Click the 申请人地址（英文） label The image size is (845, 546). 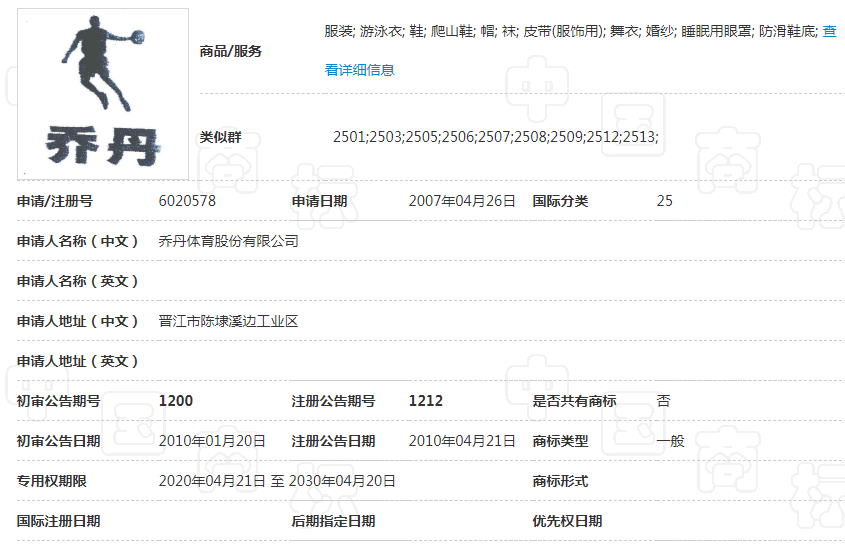click(x=78, y=361)
